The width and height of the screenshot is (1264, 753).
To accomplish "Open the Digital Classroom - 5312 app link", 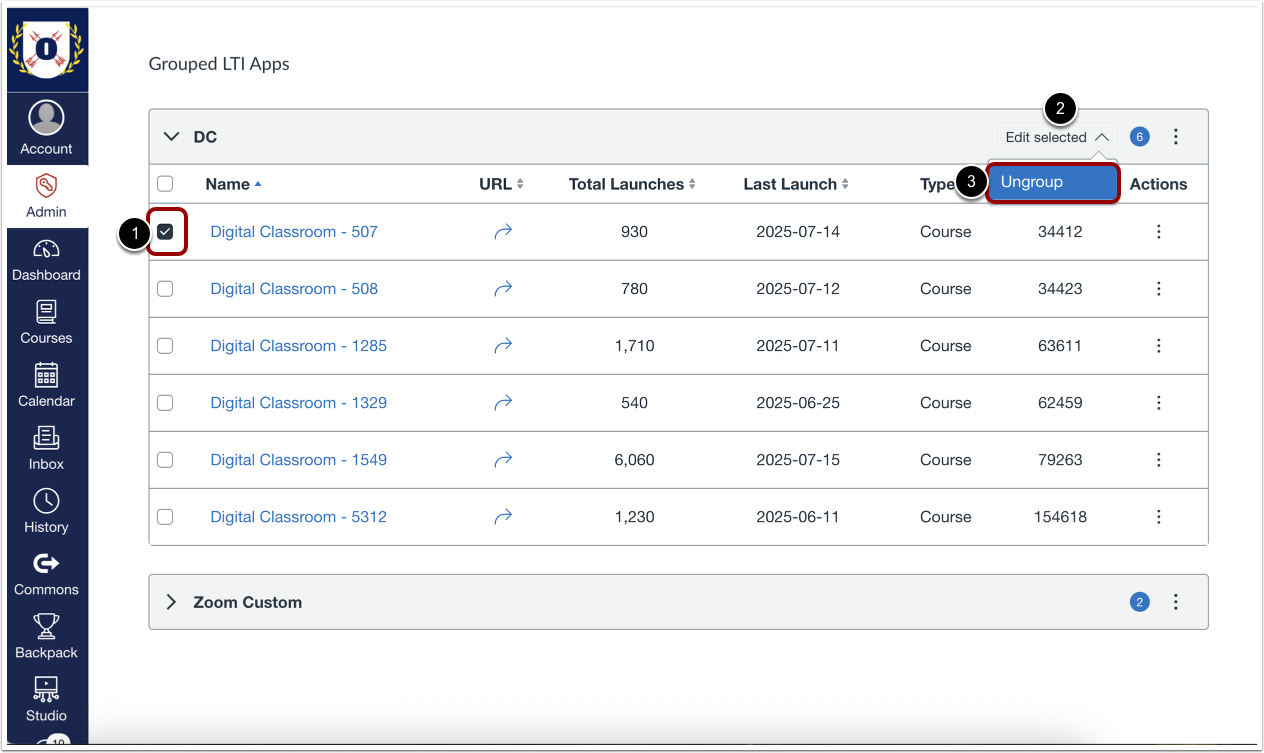I will 298,516.
